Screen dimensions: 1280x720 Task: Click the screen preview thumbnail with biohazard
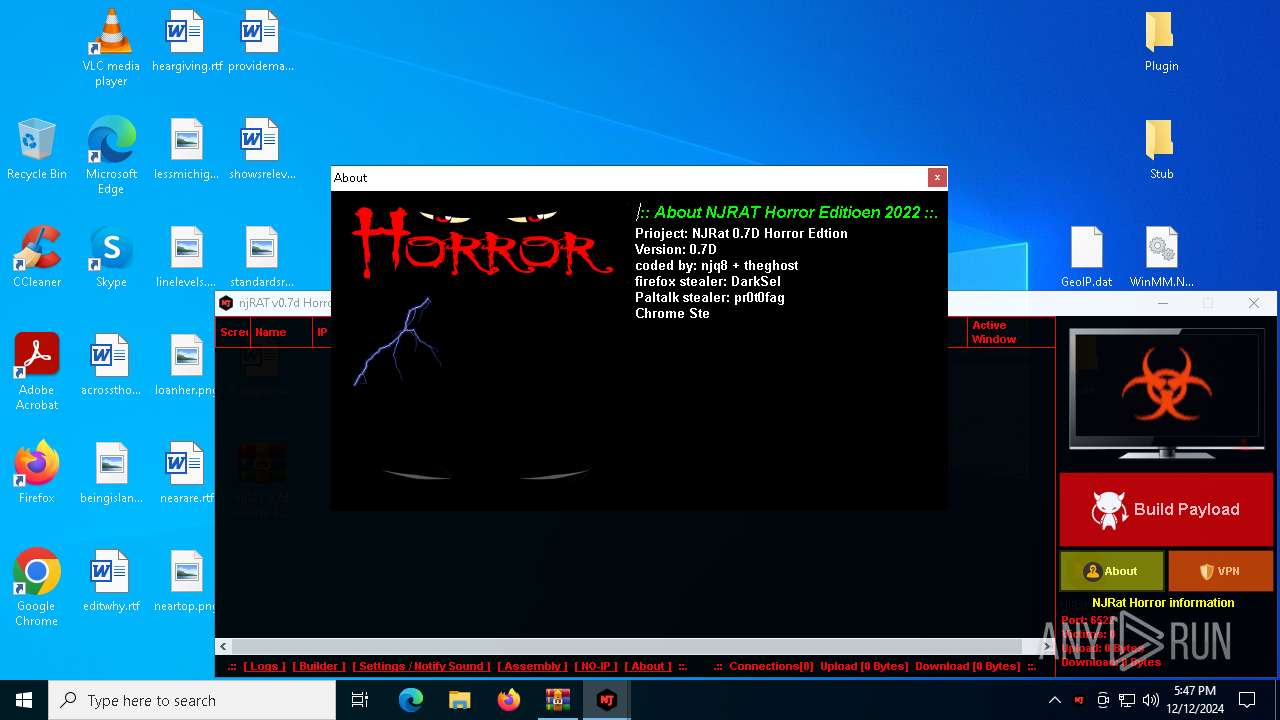[1166, 394]
